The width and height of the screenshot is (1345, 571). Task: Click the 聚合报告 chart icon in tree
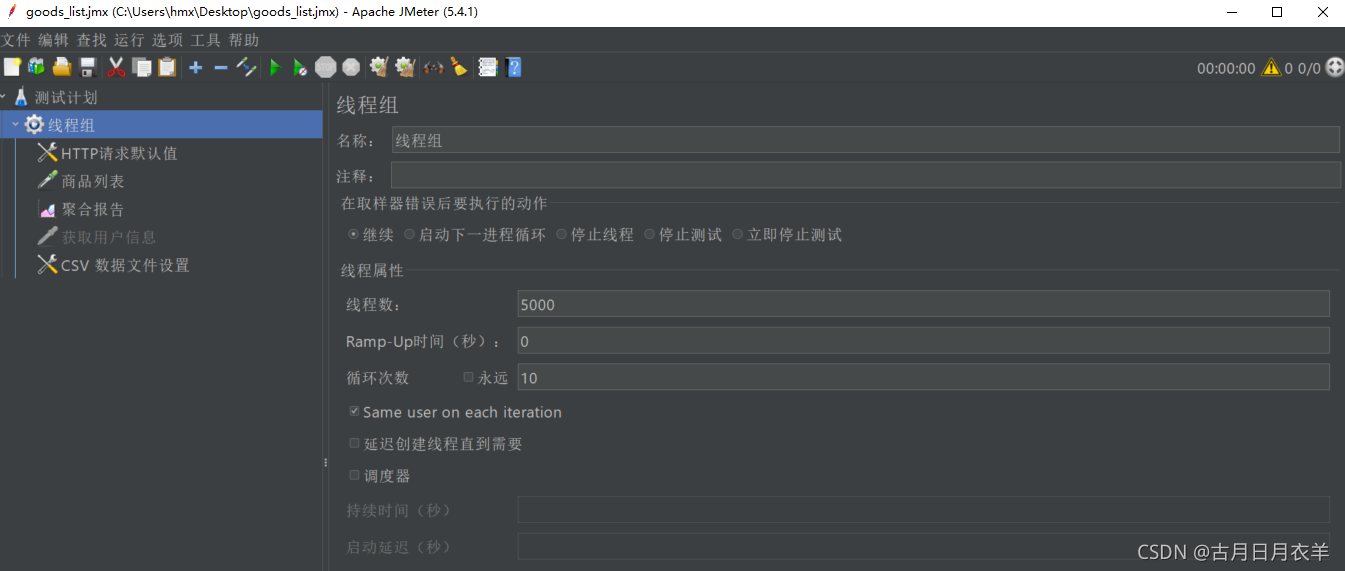coord(47,209)
